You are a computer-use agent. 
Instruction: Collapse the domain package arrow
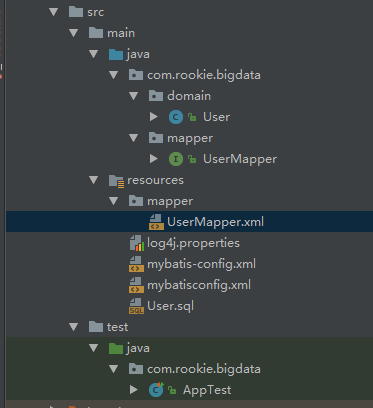(134, 96)
